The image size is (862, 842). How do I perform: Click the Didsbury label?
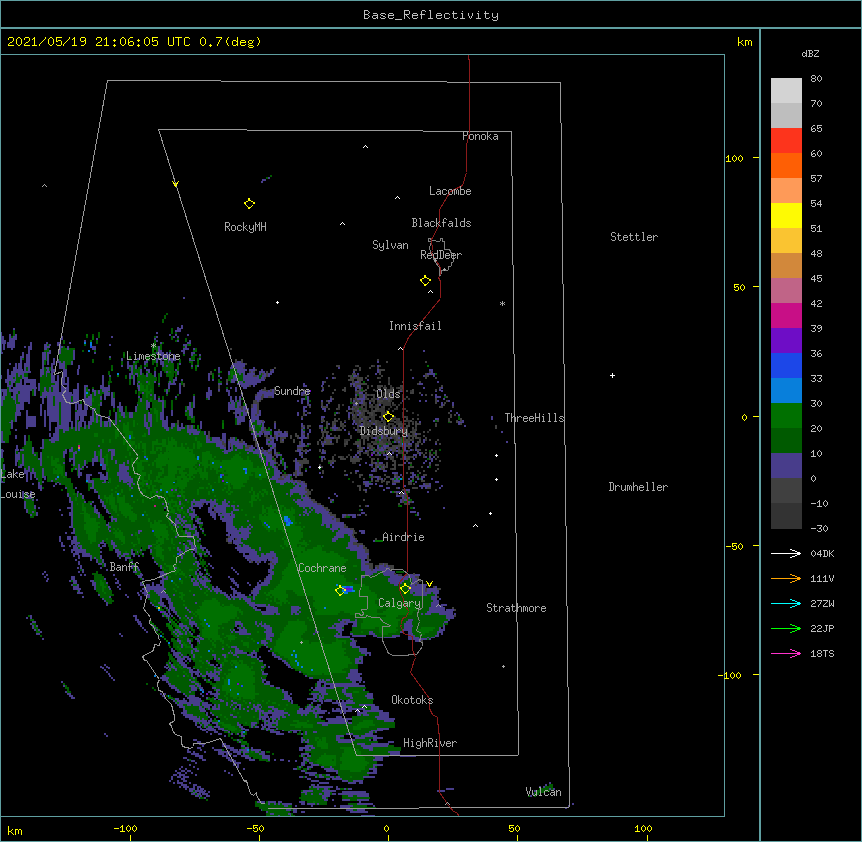click(384, 431)
